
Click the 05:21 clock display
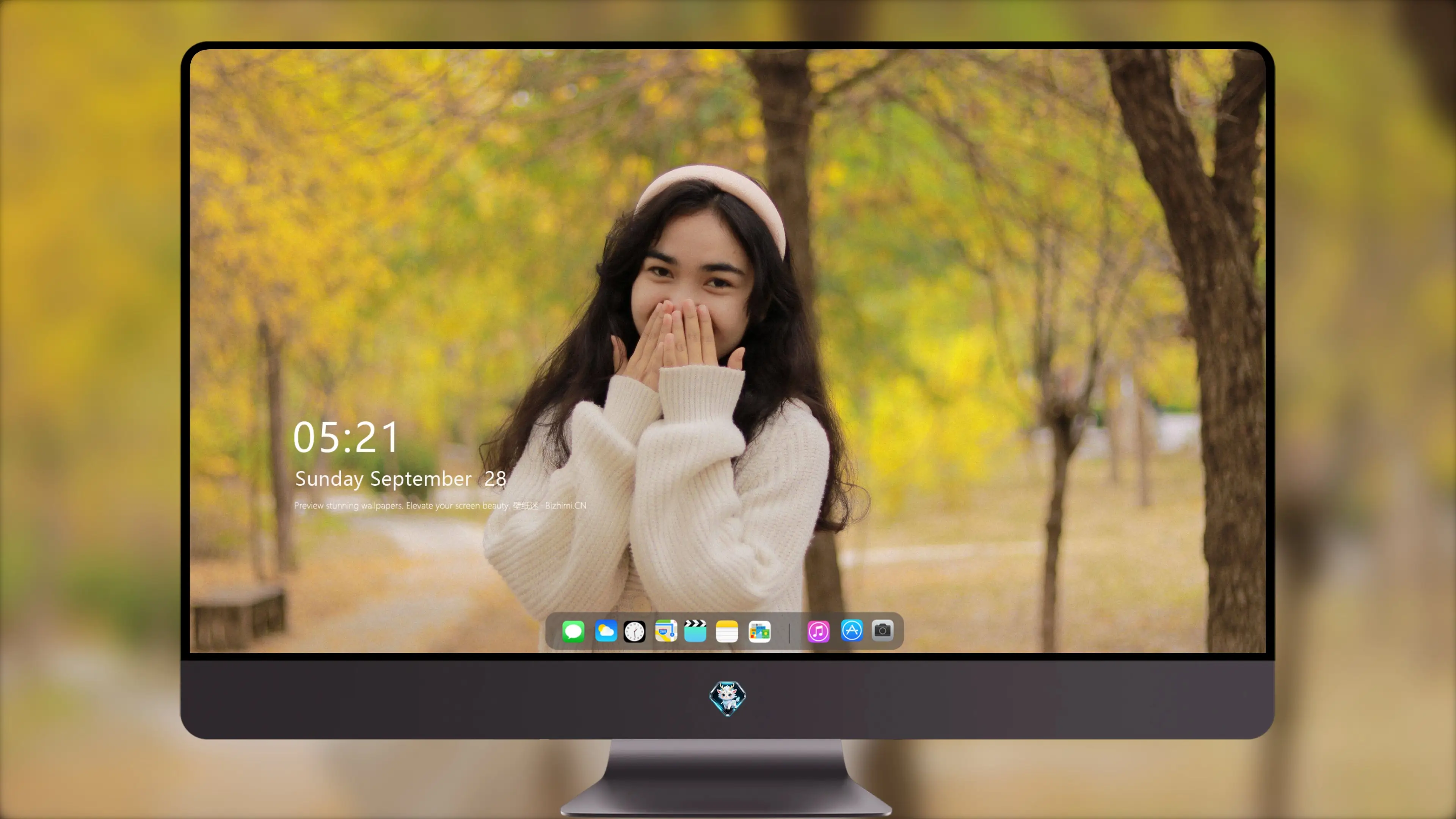click(x=346, y=438)
